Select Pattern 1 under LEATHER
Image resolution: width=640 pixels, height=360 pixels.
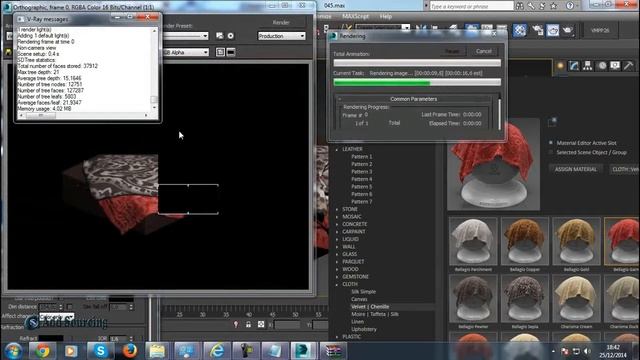coord(362,157)
